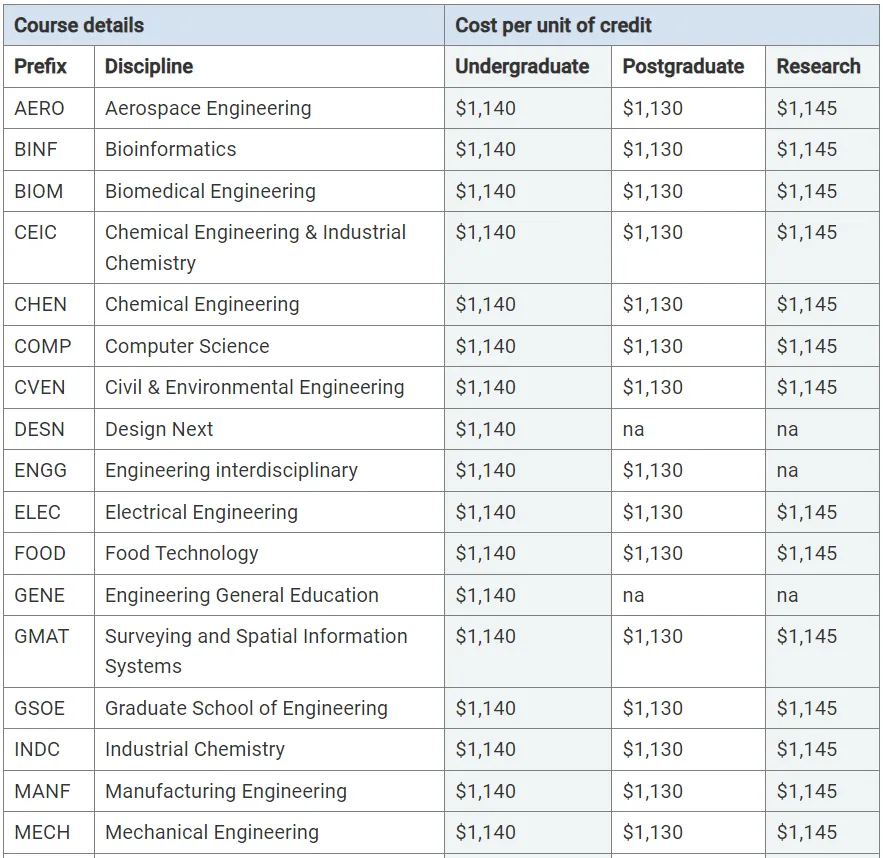Viewport: 883px width, 858px height.
Task: Click the 'Food Technology' discipline cell
Action: point(181,554)
